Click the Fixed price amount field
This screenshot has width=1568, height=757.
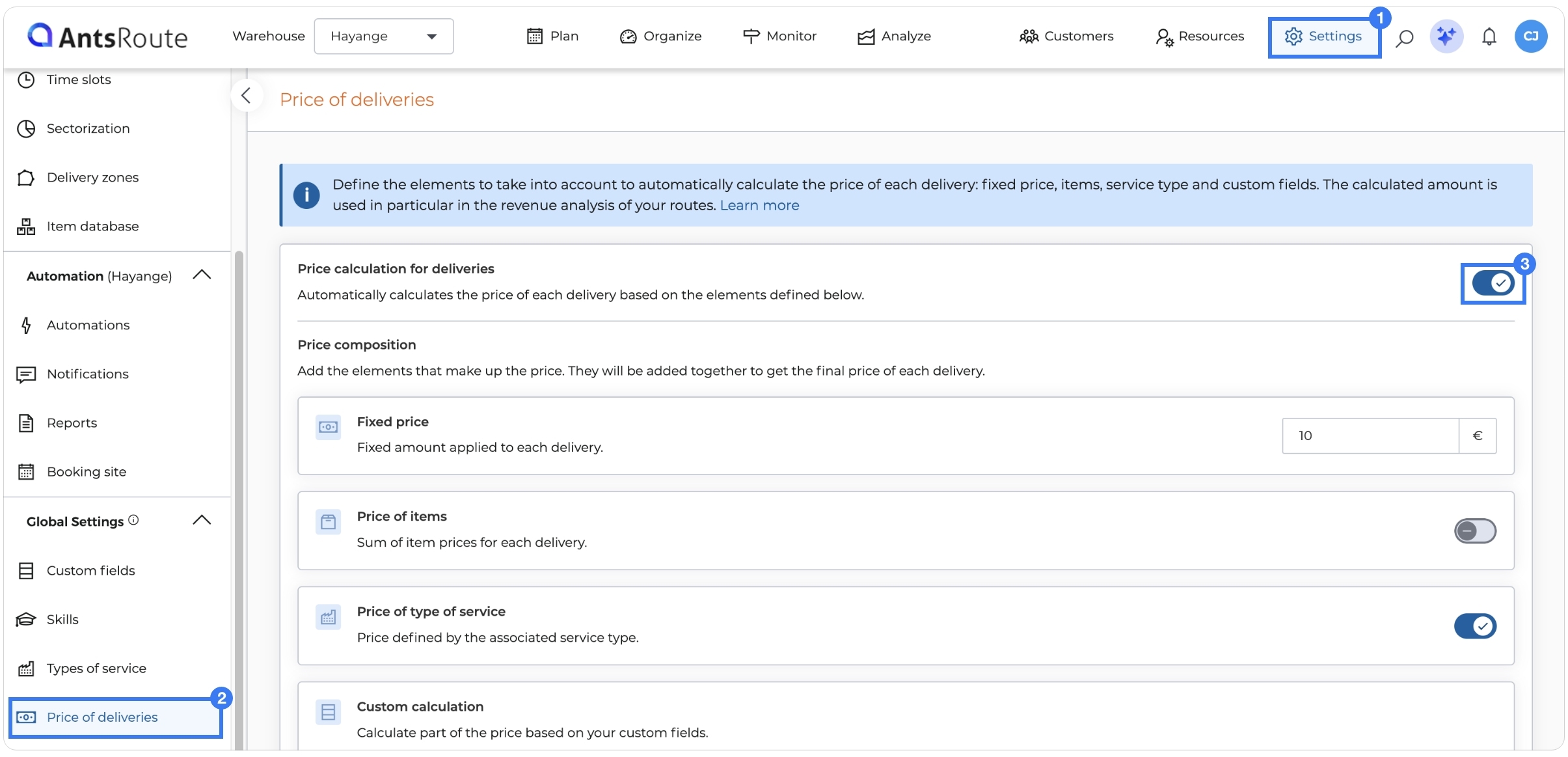1370,436
